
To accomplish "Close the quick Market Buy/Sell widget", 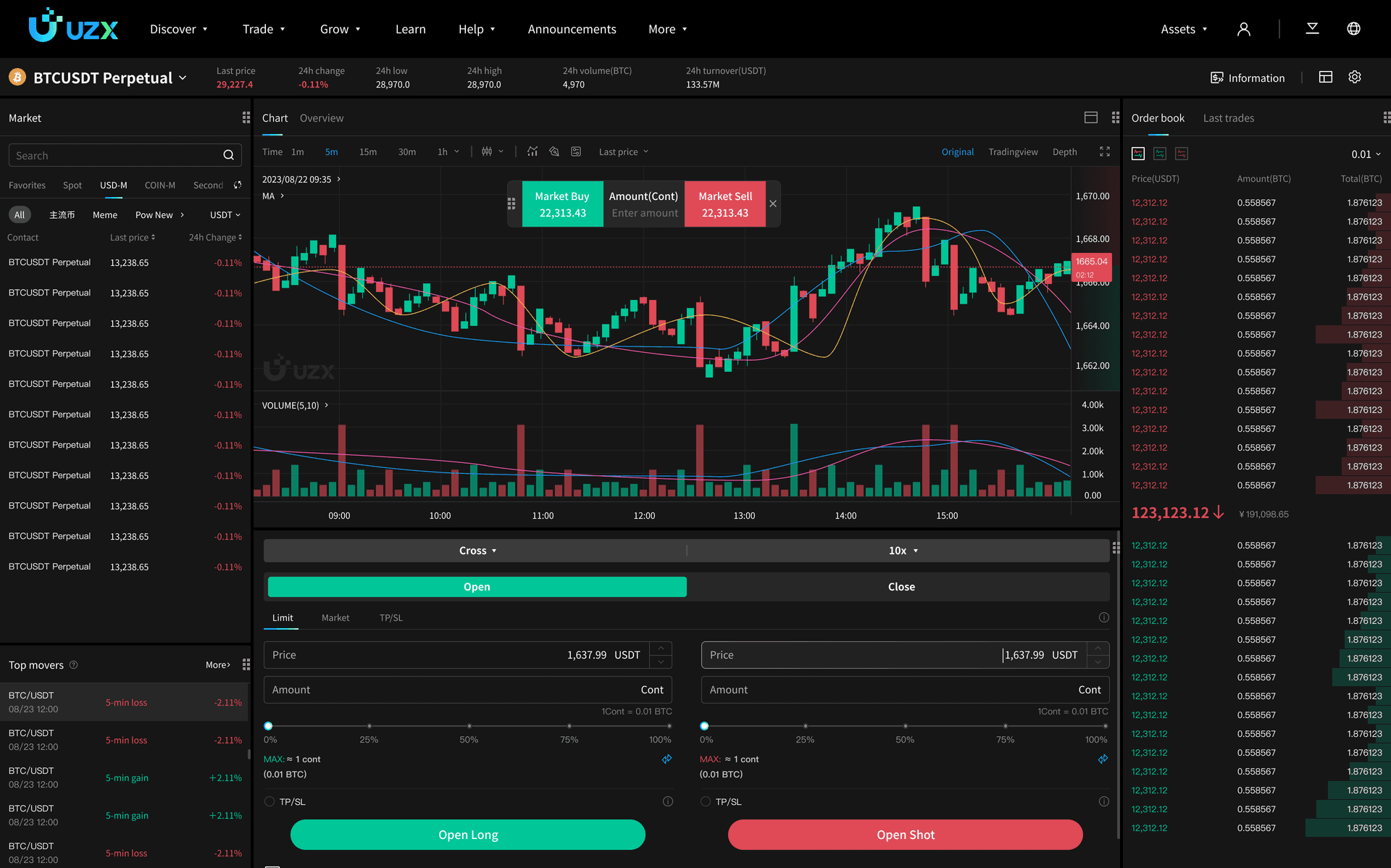I will [x=773, y=204].
